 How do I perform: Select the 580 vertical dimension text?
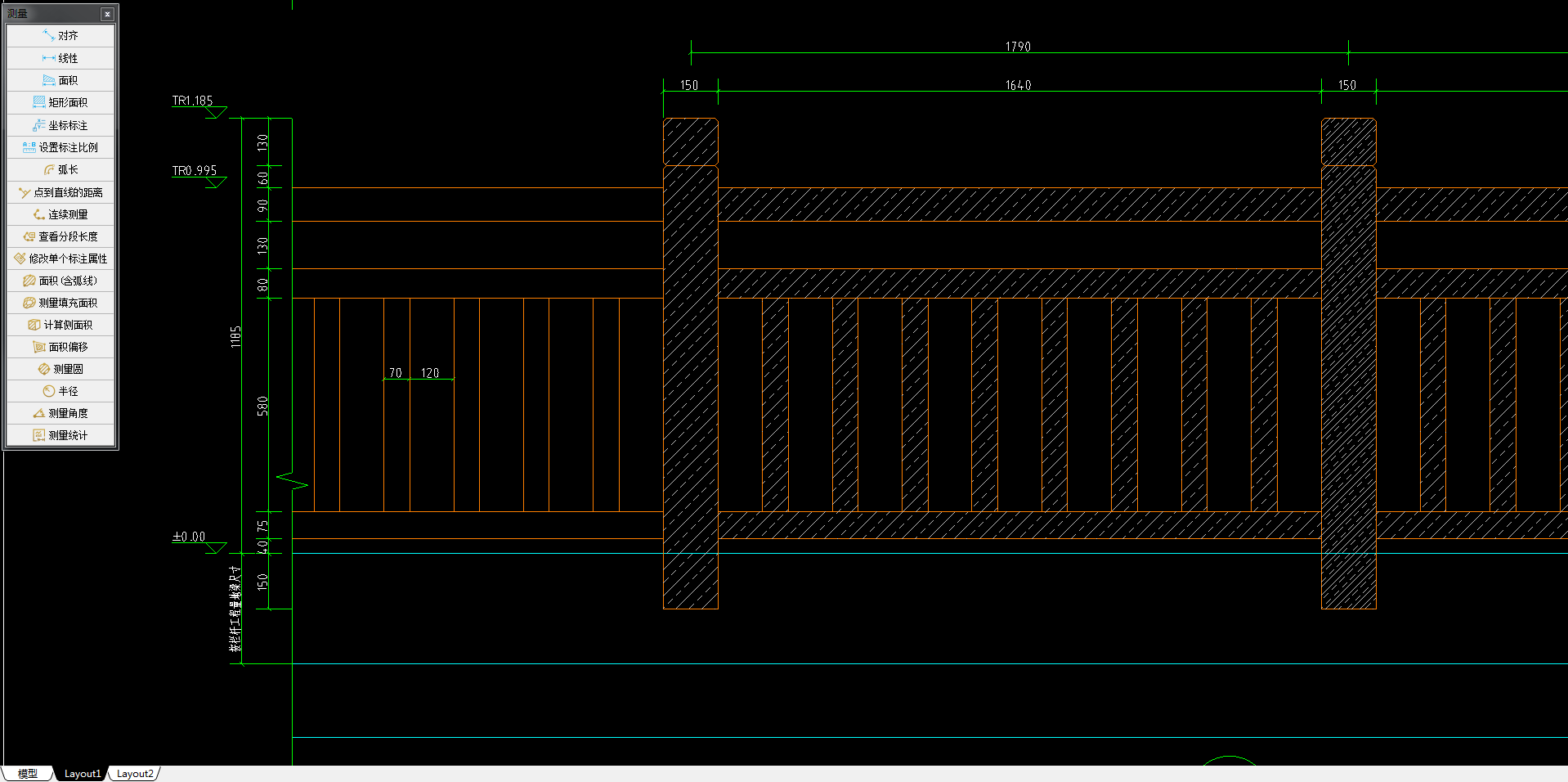point(262,406)
